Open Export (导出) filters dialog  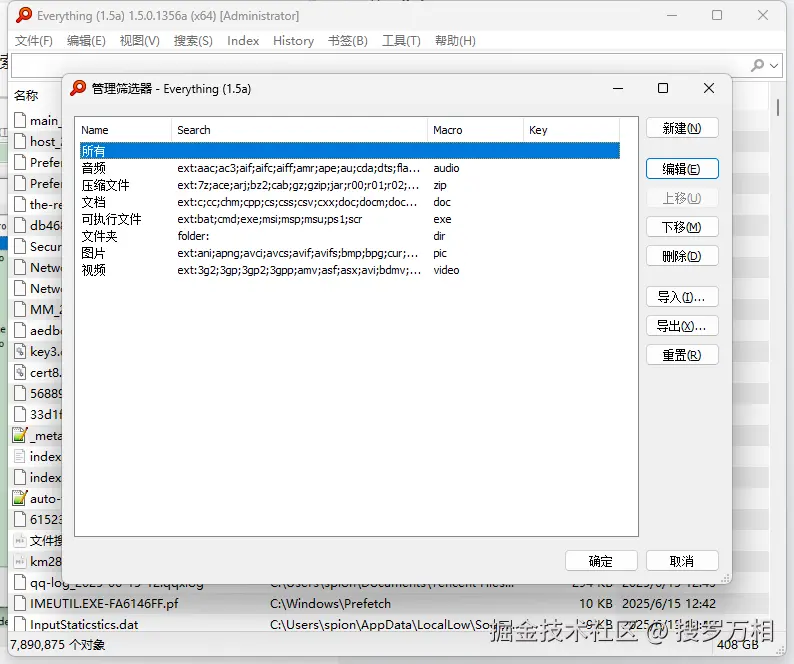point(682,326)
